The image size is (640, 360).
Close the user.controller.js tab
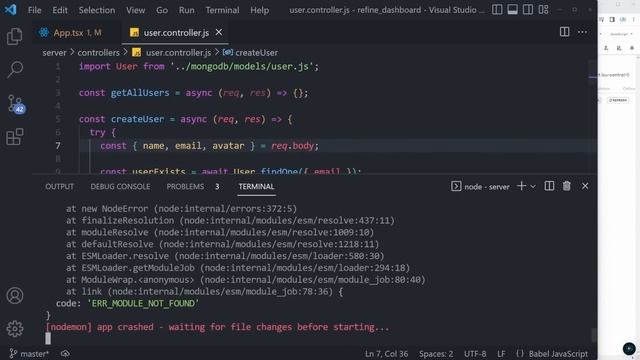pyautogui.click(x=219, y=32)
